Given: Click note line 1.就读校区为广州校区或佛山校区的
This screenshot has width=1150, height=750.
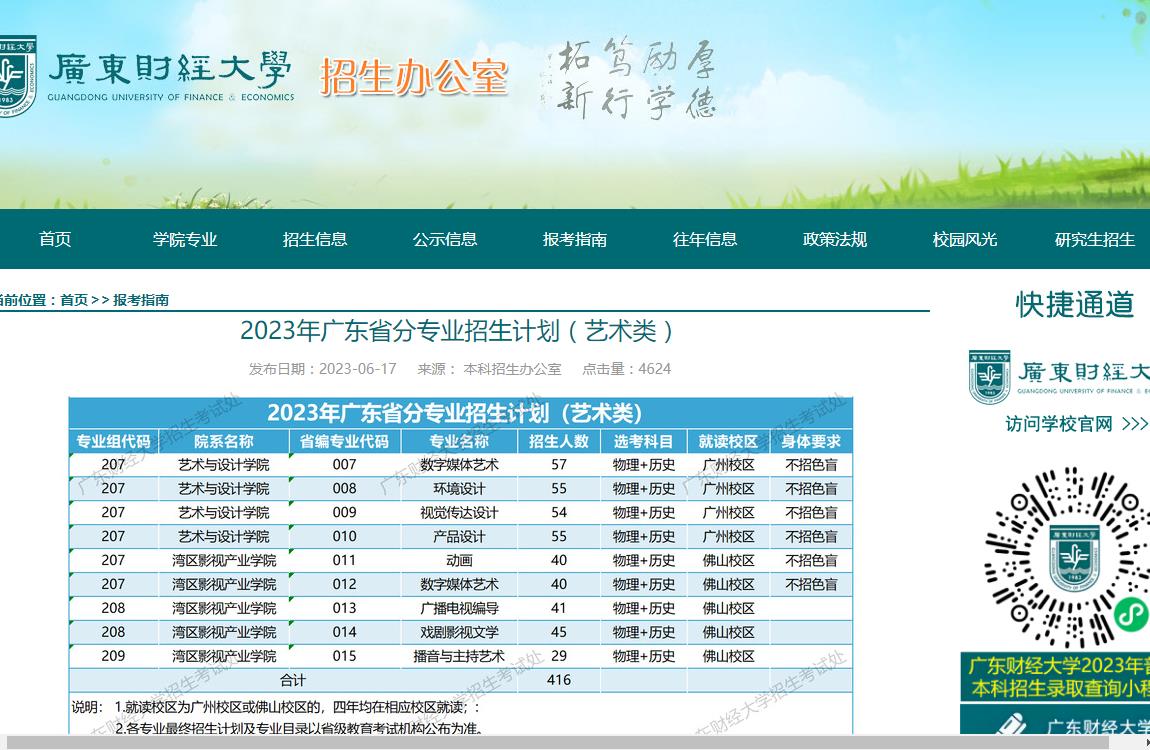Looking at the screenshot, I should [297, 707].
